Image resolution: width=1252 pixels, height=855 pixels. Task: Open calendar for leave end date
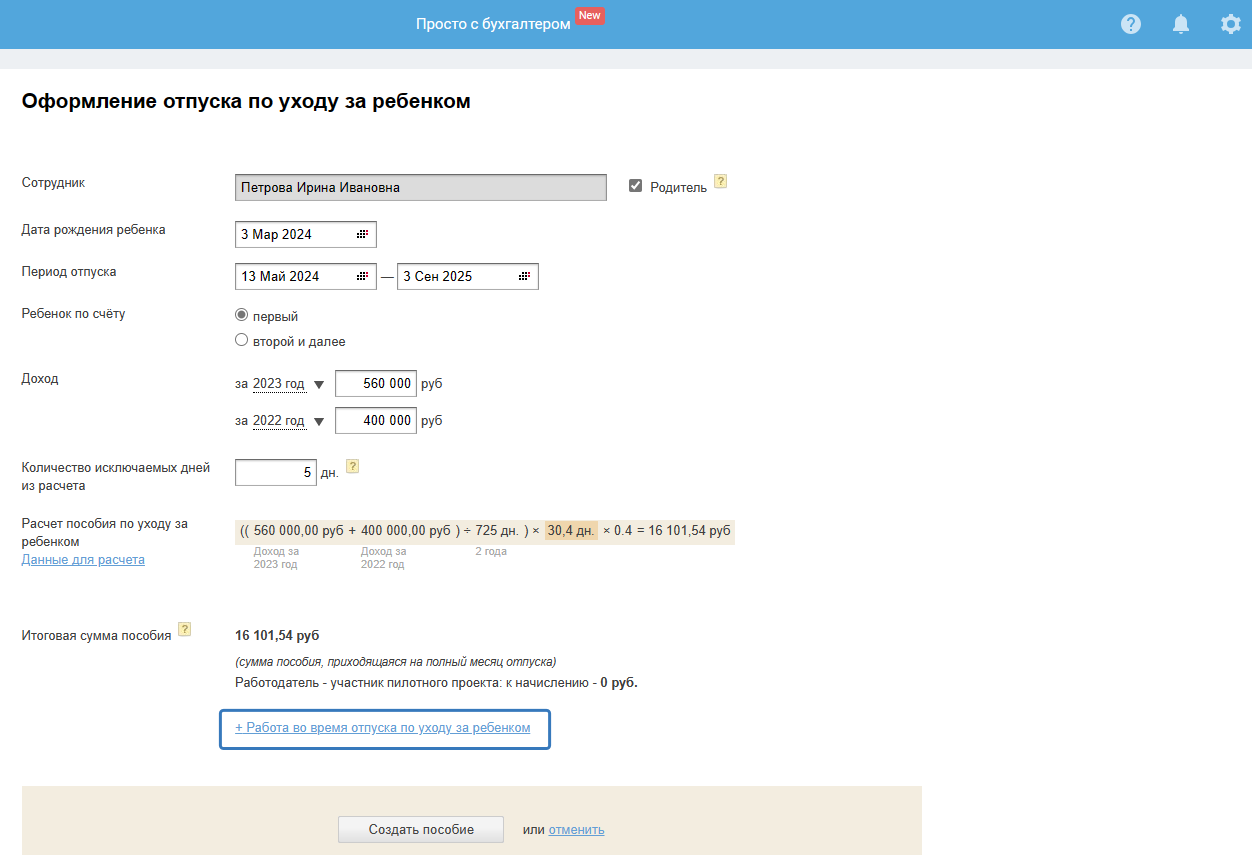[x=524, y=277]
